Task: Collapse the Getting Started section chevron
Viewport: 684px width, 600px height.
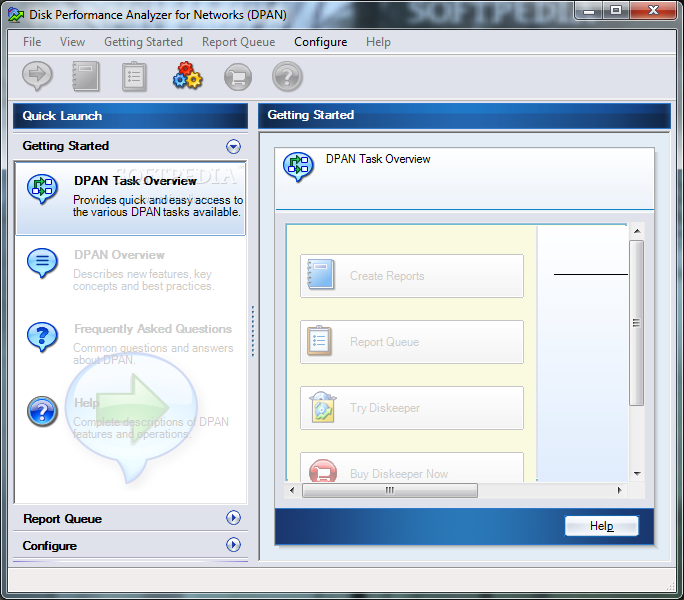Action: (233, 146)
